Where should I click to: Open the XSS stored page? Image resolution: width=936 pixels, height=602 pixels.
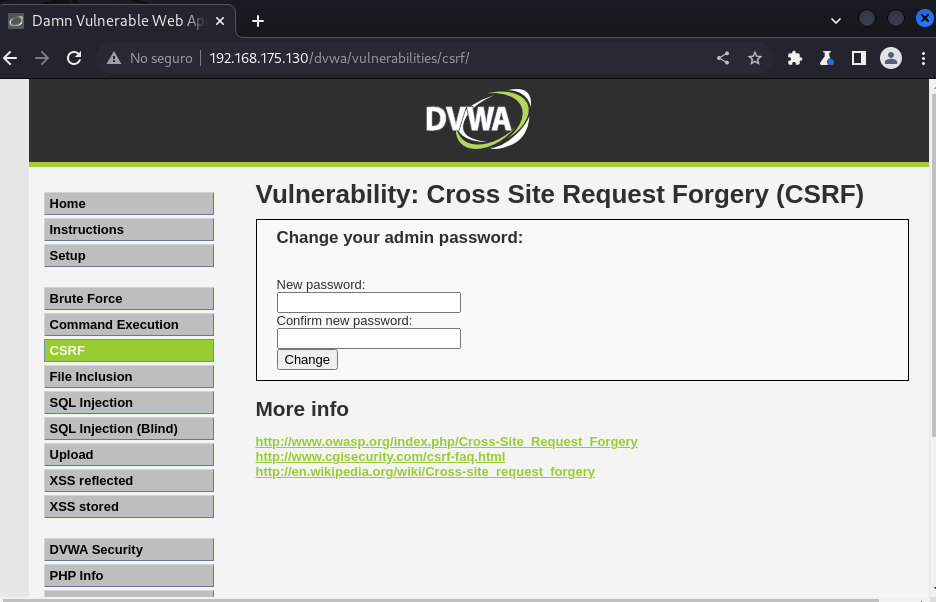(129, 506)
